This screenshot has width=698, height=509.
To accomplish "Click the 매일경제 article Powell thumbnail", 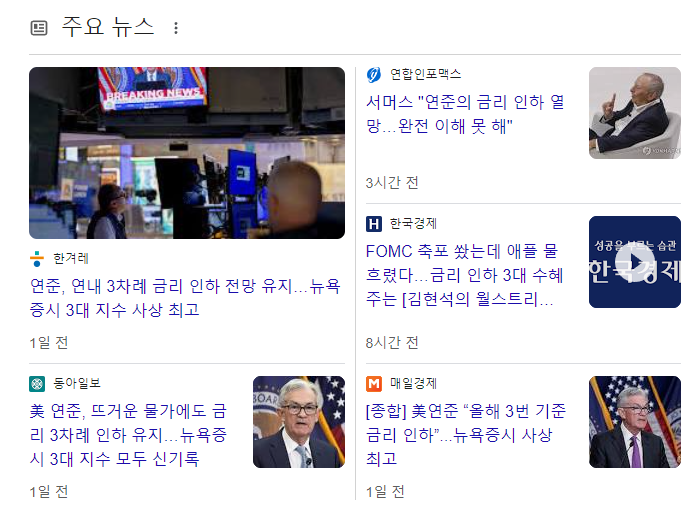I will [634, 422].
